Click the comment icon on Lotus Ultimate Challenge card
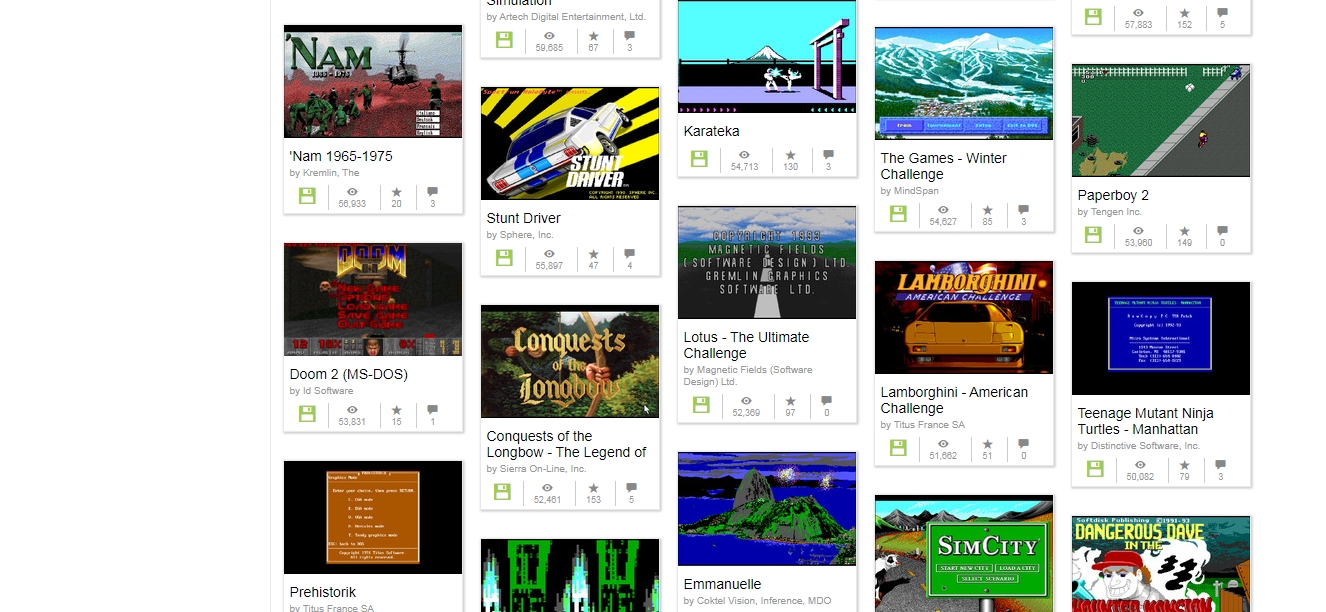The height and width of the screenshot is (612, 1326). (826, 400)
